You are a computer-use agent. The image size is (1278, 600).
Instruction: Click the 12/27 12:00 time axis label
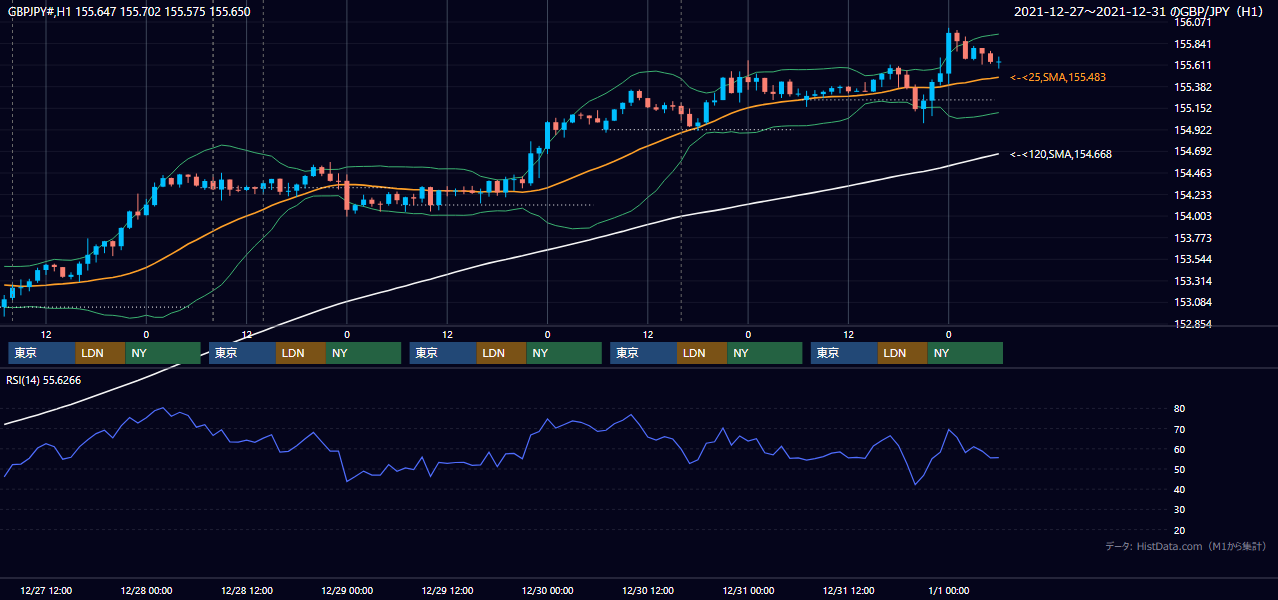coord(45,591)
